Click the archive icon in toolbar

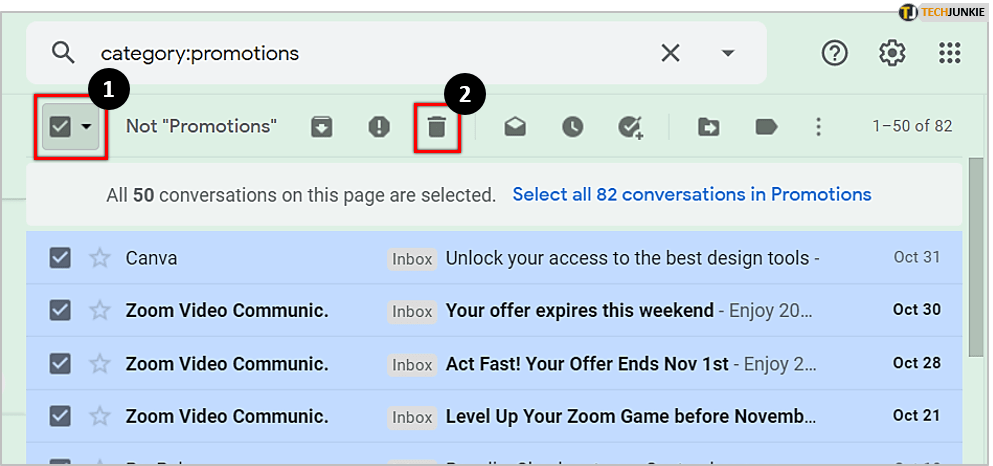click(321, 127)
